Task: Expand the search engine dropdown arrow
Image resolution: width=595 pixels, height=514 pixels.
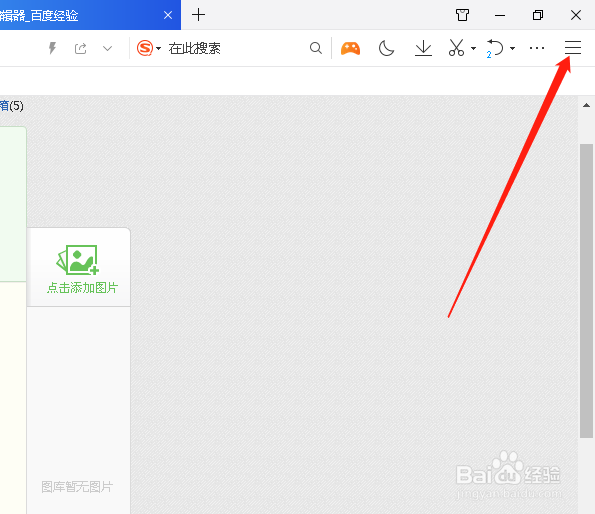Action: 158,48
